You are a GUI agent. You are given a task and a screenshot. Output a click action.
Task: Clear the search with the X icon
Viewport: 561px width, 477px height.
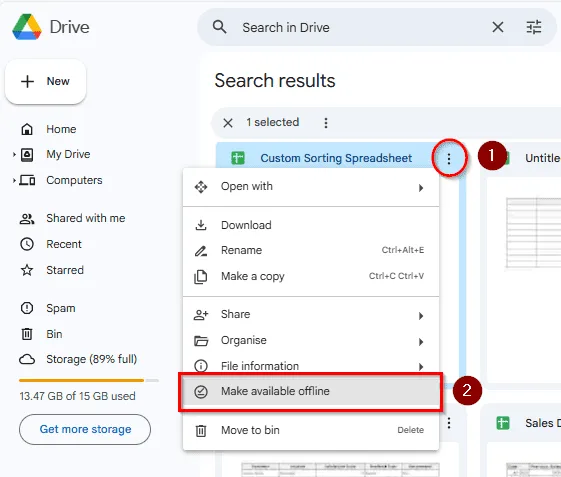(498, 27)
